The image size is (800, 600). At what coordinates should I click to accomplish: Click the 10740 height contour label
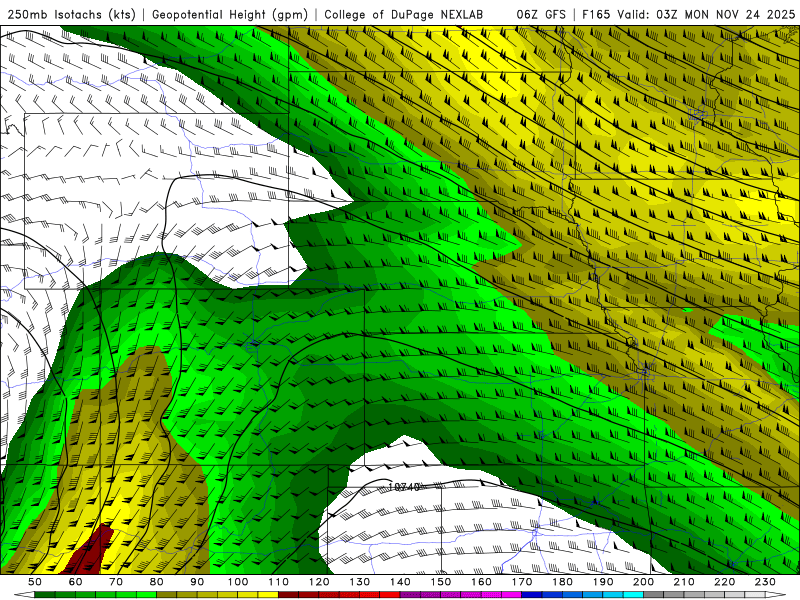point(404,487)
